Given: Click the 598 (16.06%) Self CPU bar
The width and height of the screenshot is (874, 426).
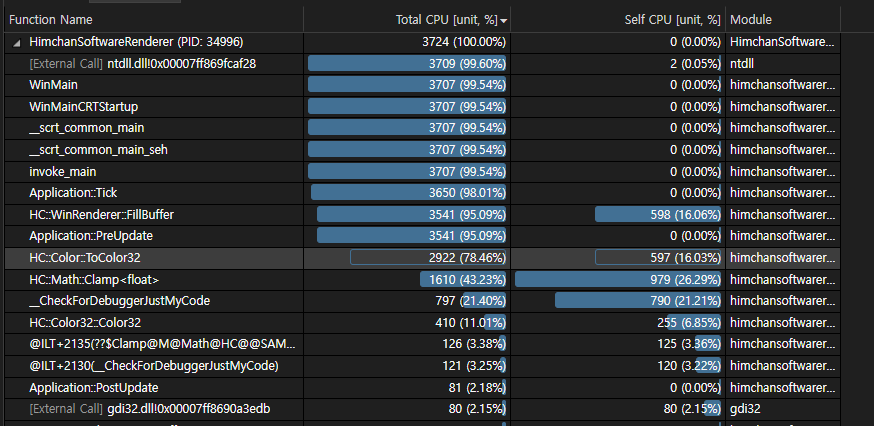Looking at the screenshot, I should [x=658, y=215].
